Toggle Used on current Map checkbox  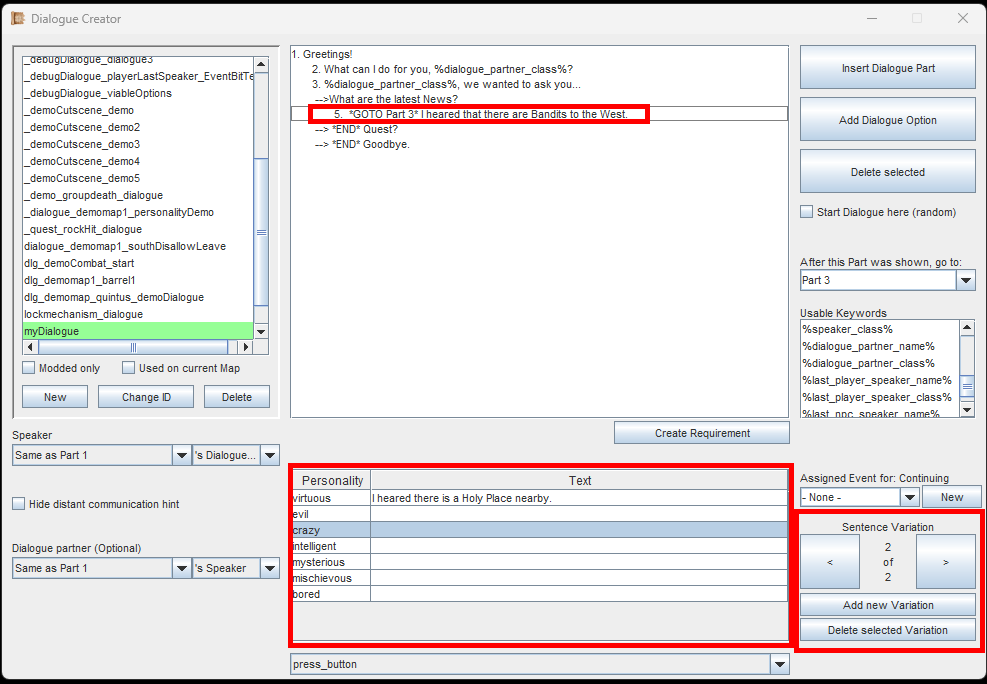click(129, 368)
